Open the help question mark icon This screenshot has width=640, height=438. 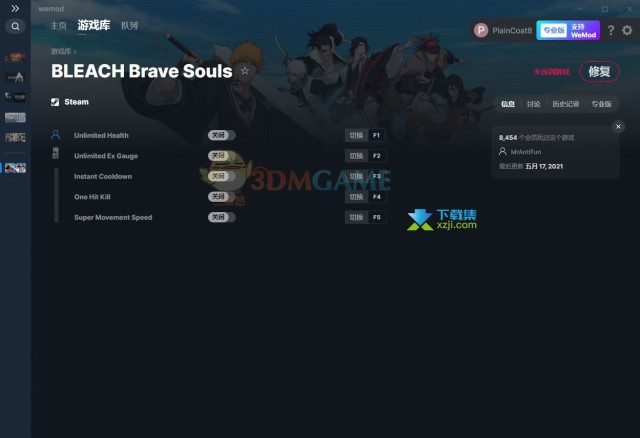[611, 30]
